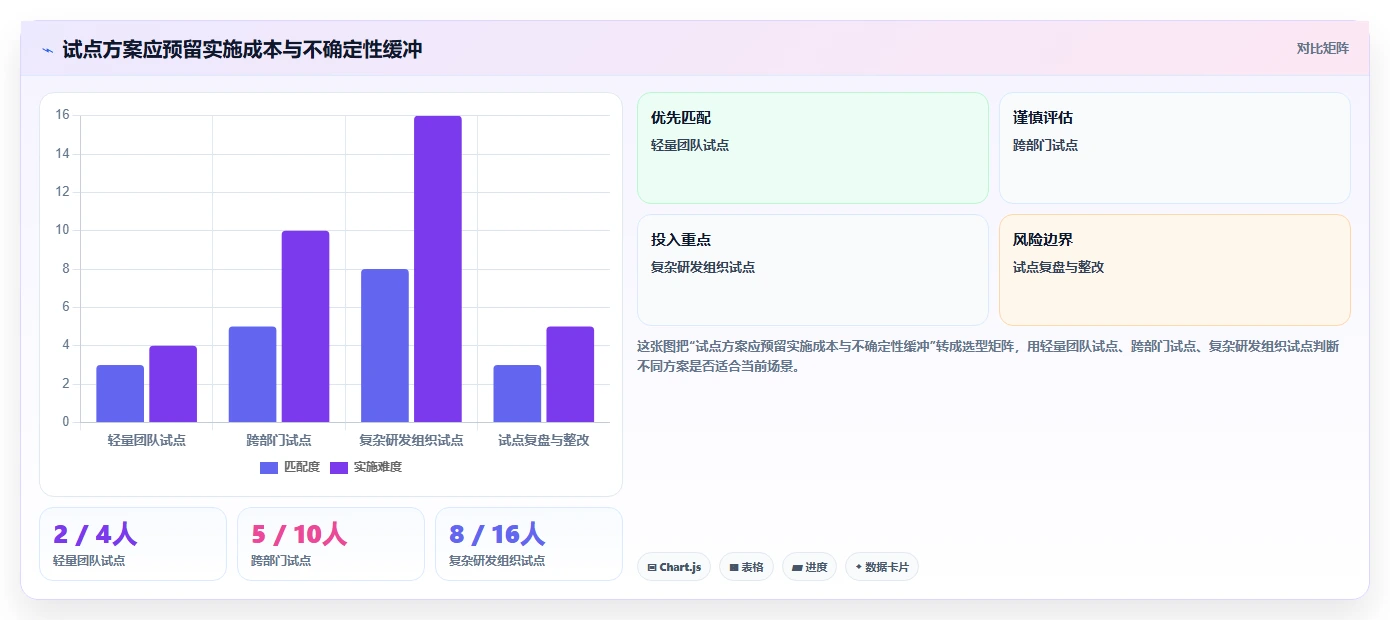The image size is (1390, 620).
Task: Click the 复杂研发组织试点 x-axis label
Action: click(x=411, y=440)
